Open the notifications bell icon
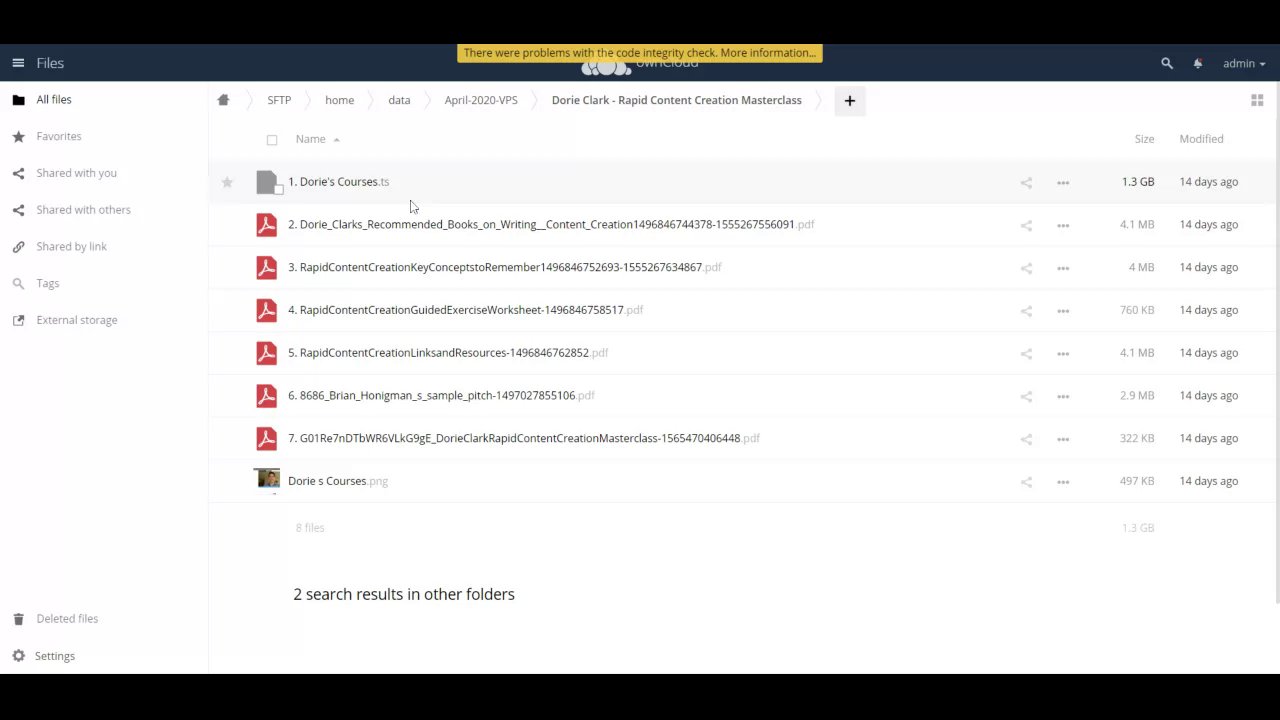This screenshot has width=1280, height=720. [x=1198, y=63]
